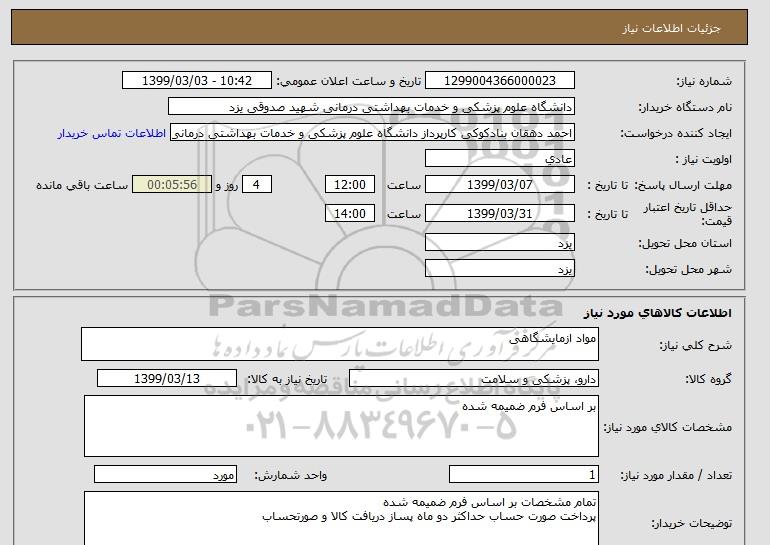Open the buyer contact information link

pos(111,134)
